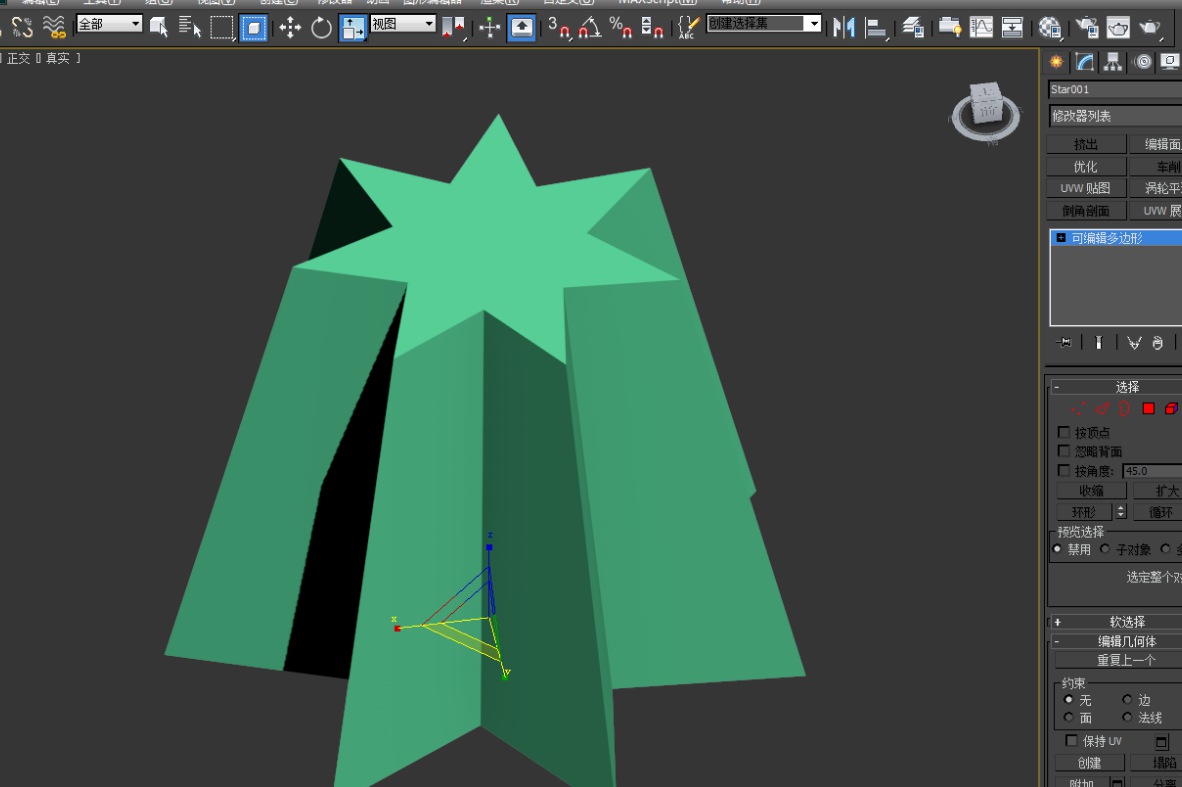
Task: Click the Bind to Space Warp icon
Action: pos(54,27)
